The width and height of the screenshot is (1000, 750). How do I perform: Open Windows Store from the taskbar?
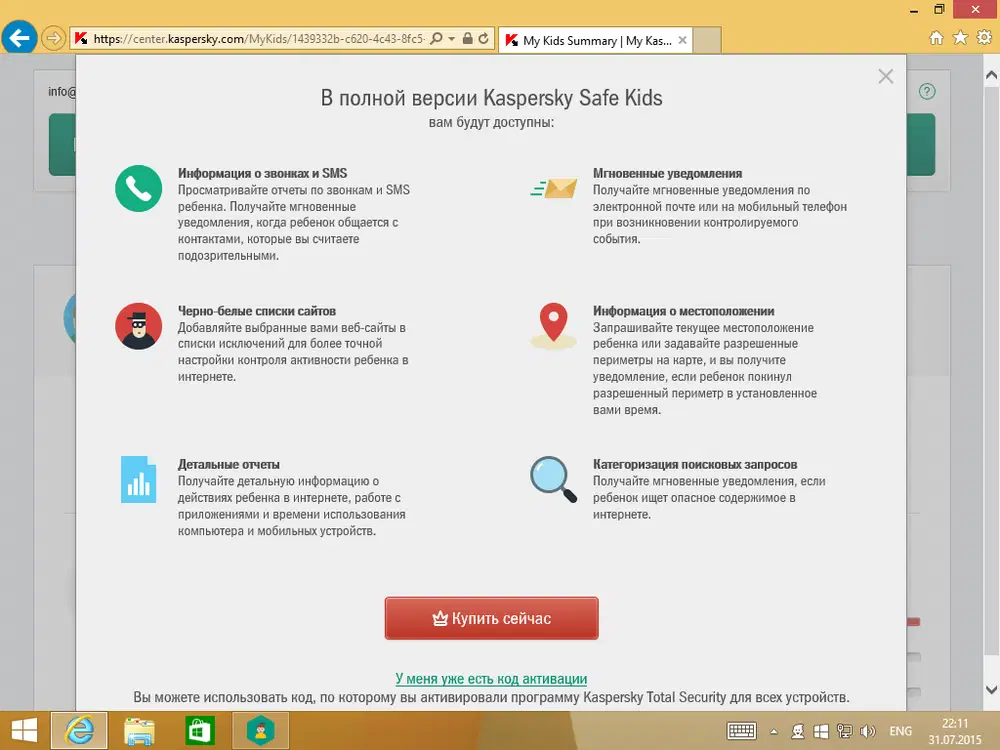200,731
